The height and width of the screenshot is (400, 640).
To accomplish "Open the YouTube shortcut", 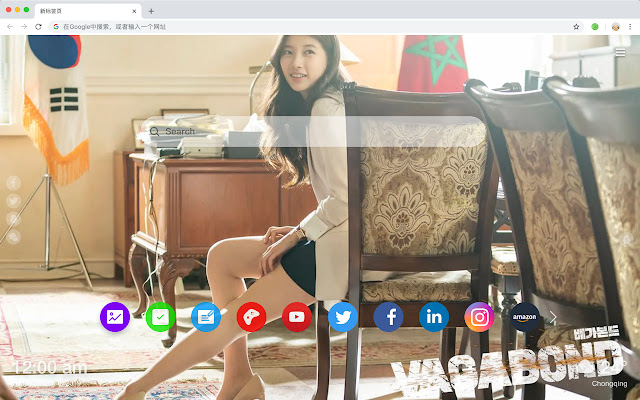I will coord(297,317).
